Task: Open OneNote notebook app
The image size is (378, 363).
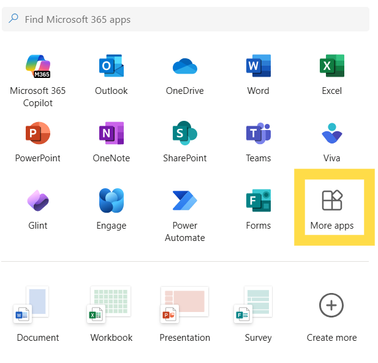Action: point(111,133)
